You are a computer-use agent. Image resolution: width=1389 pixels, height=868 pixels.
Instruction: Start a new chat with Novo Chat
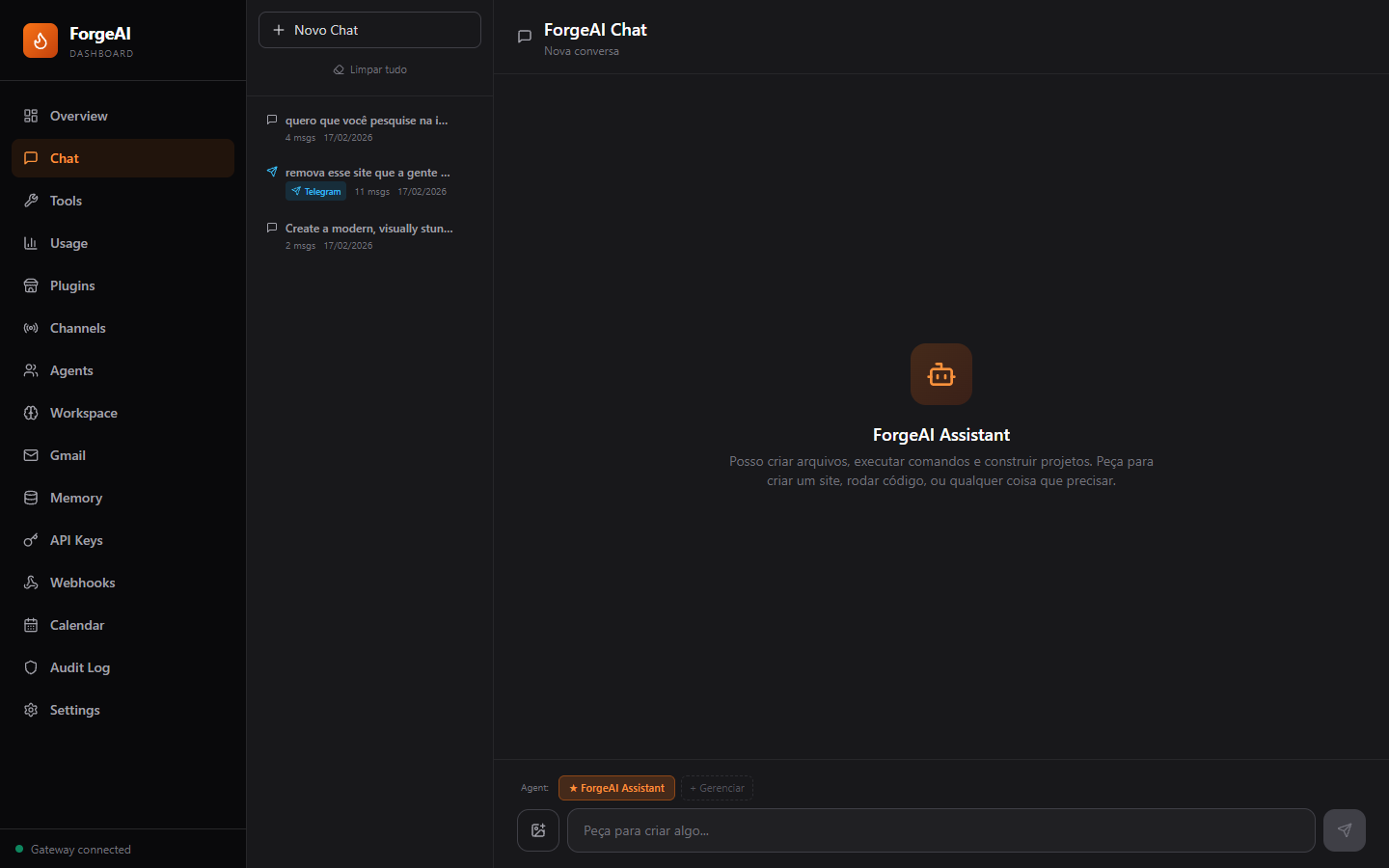(369, 30)
